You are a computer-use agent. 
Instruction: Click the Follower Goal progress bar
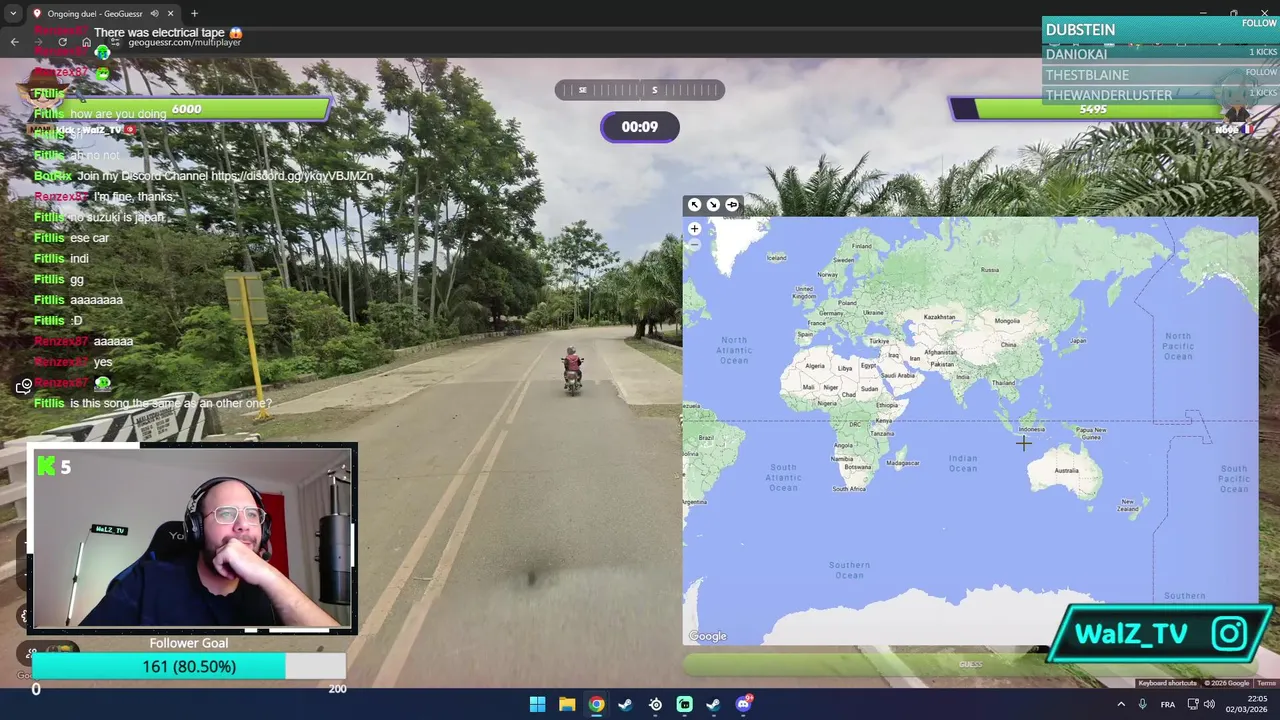189,666
